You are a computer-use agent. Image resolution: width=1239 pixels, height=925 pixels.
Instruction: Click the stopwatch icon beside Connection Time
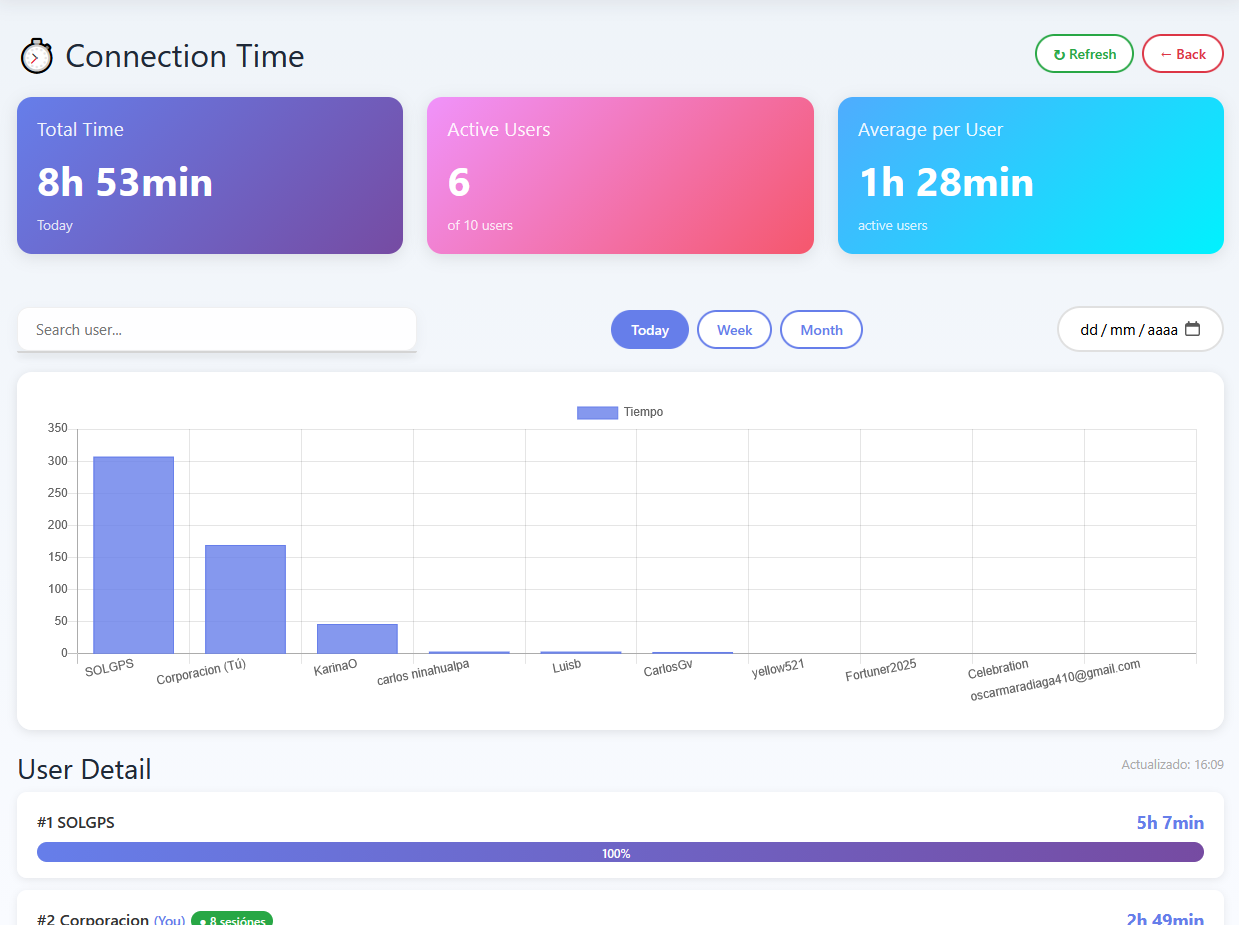coord(36,56)
